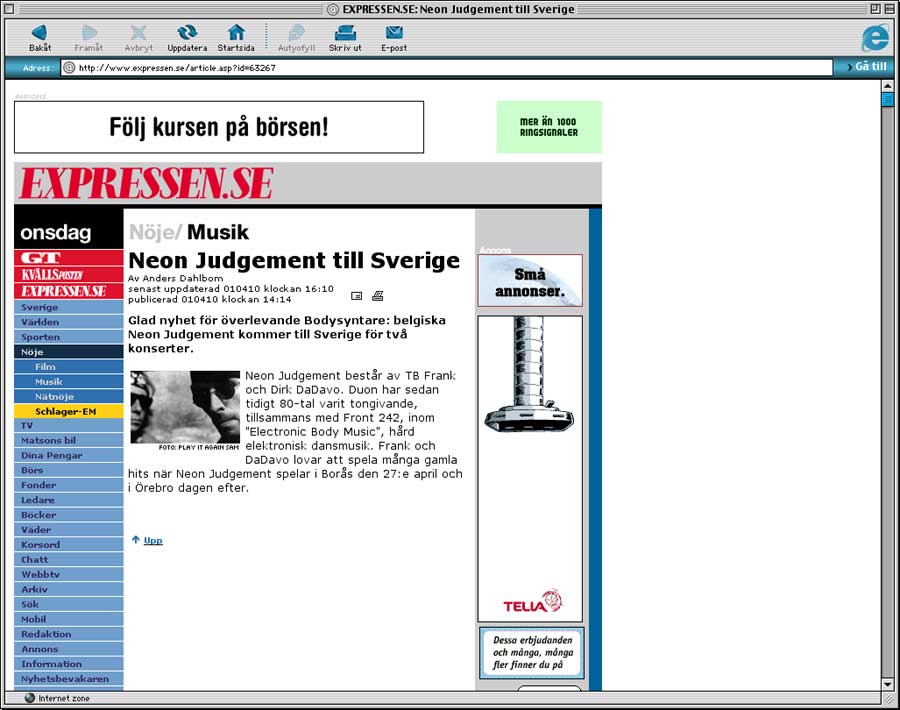Open the Dina Pengar section
The image size is (900, 710).
(x=69, y=455)
